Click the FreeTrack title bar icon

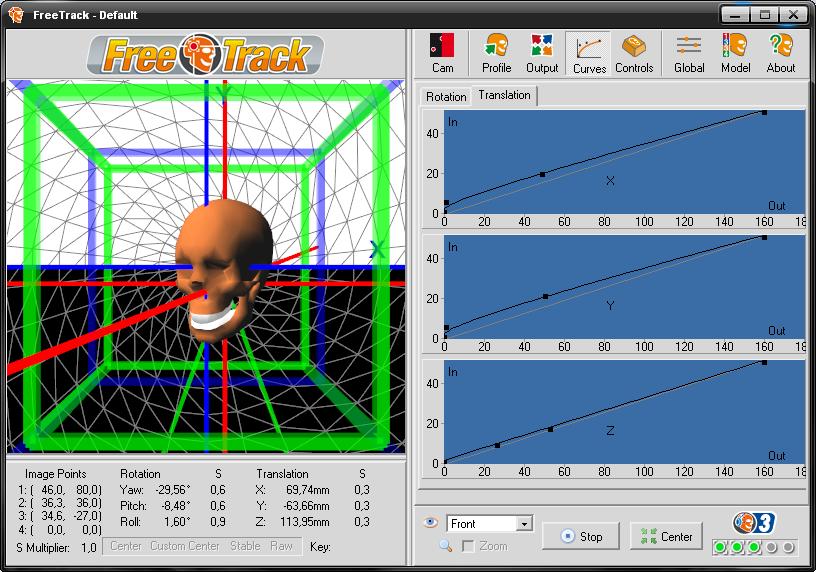16,15
